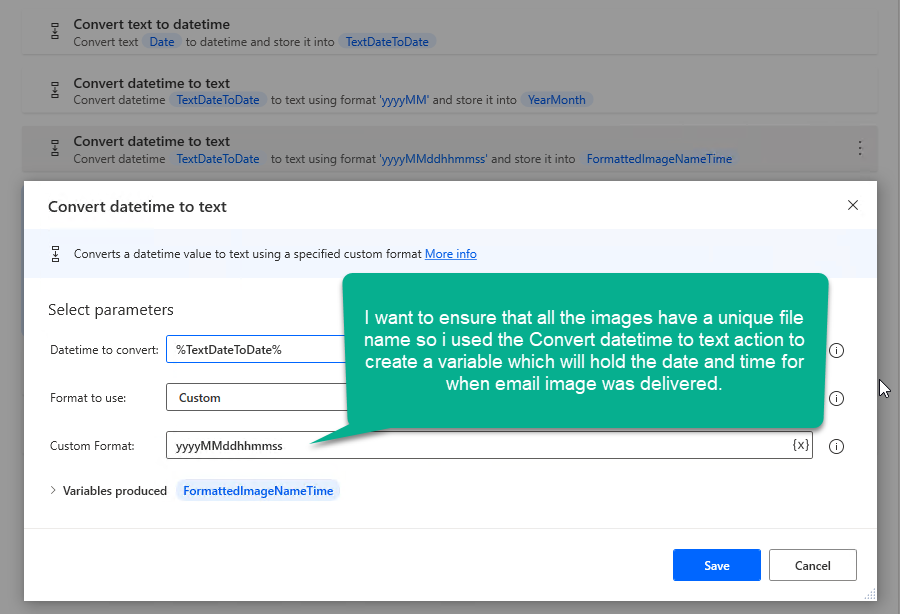Select the Convert text to datetime action title

[152, 24]
